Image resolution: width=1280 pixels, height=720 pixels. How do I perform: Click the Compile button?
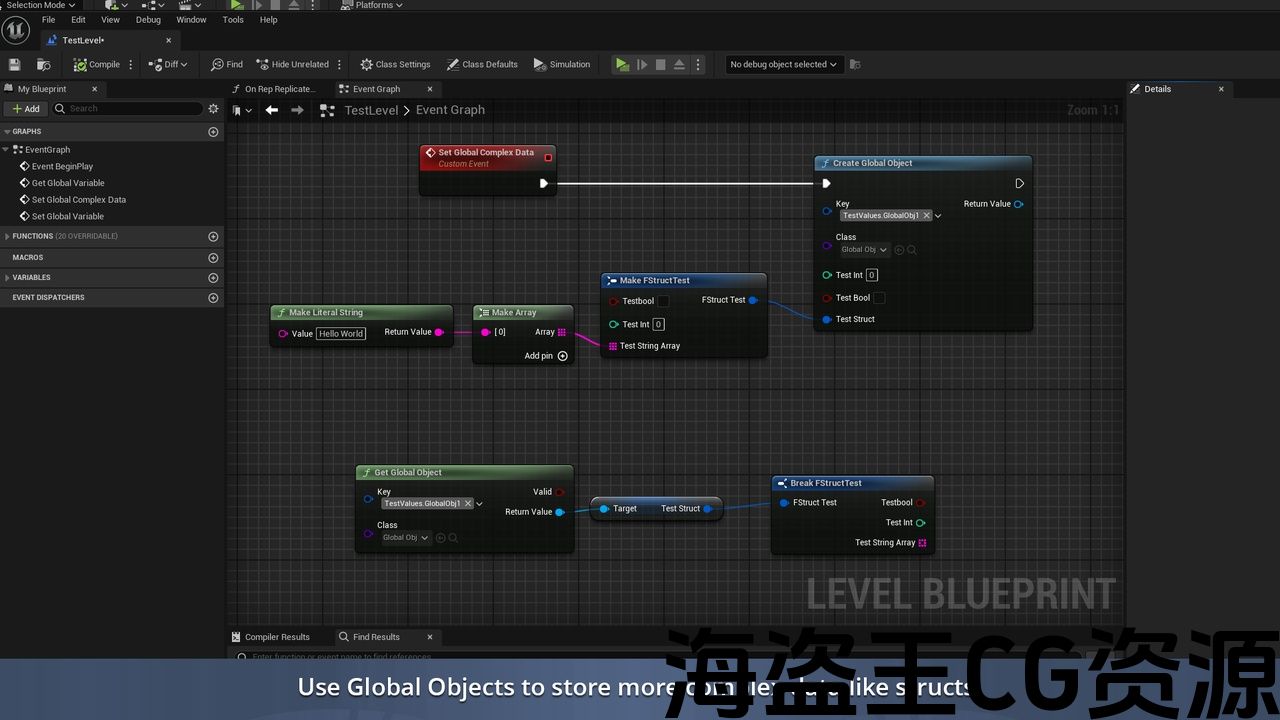click(x=96, y=64)
